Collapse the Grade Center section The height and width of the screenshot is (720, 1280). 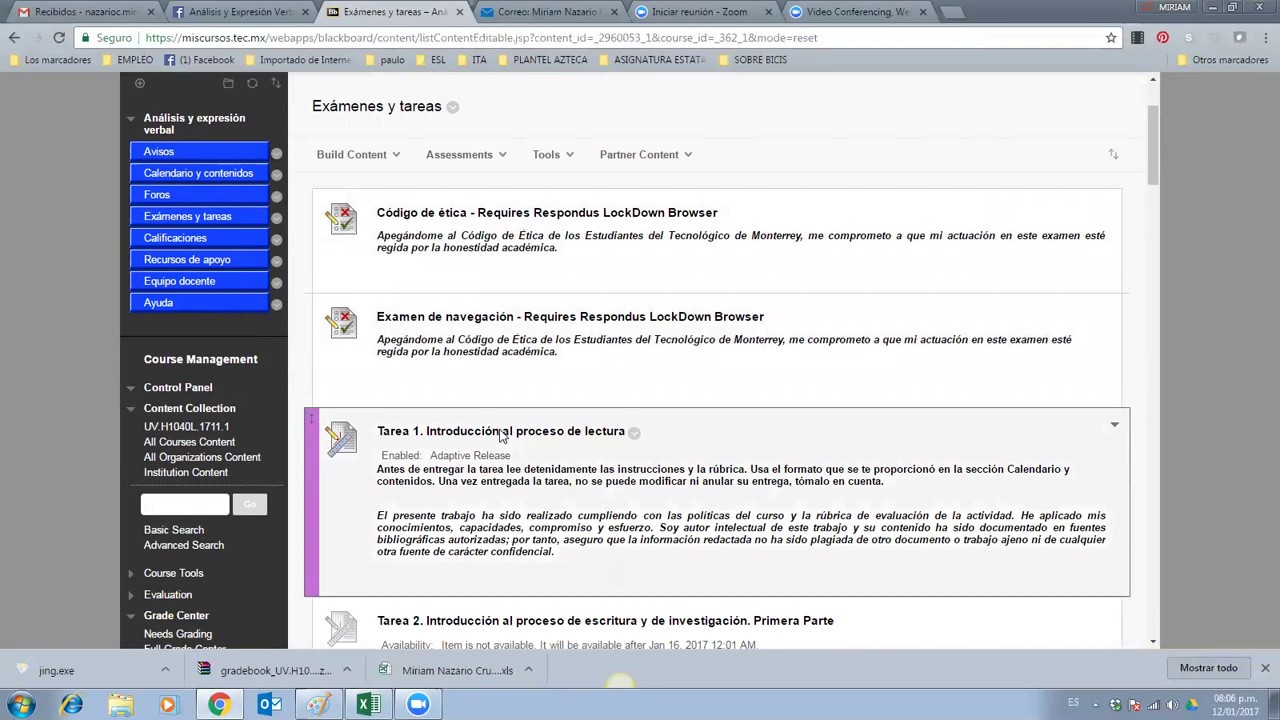(131, 616)
